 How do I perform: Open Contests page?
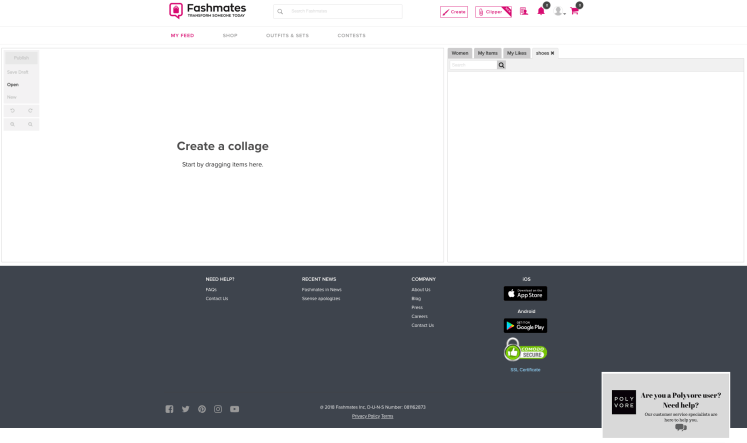pos(352,36)
